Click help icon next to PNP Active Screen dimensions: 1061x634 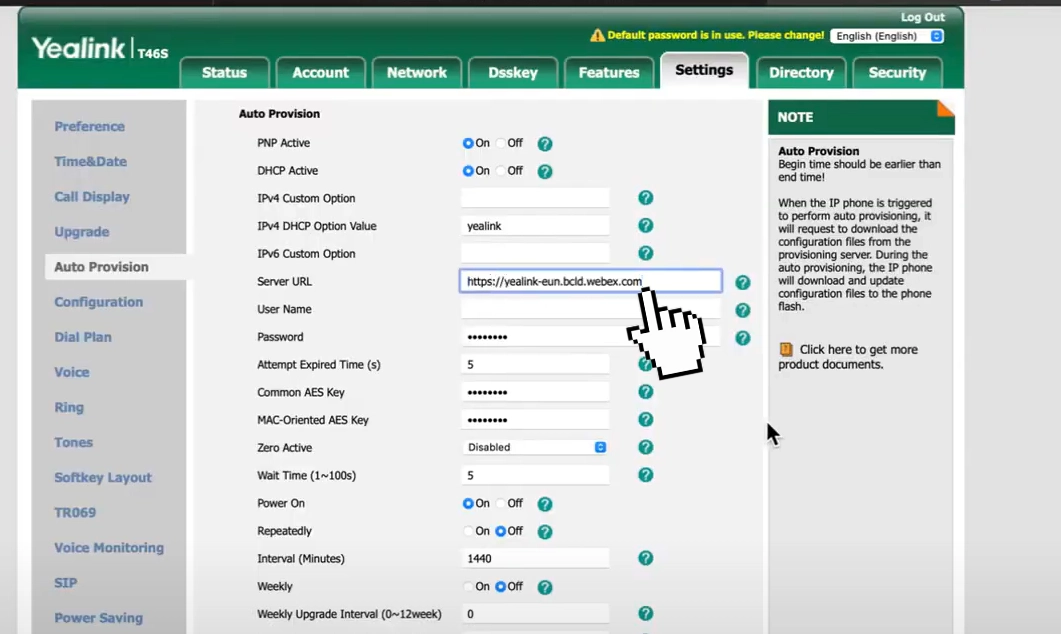tap(545, 143)
